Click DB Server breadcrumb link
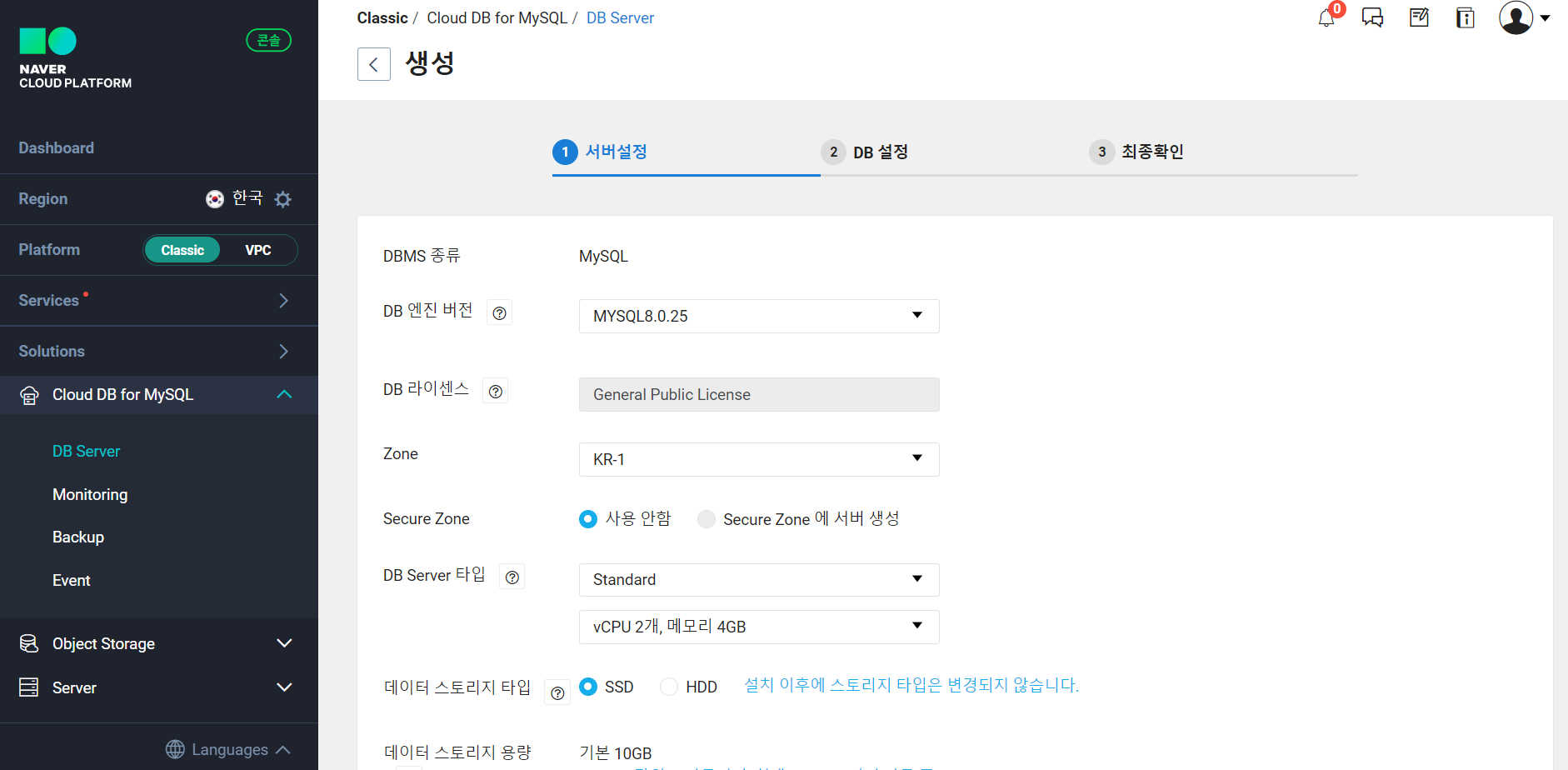Screen dimensions: 1568x770 [620, 17]
